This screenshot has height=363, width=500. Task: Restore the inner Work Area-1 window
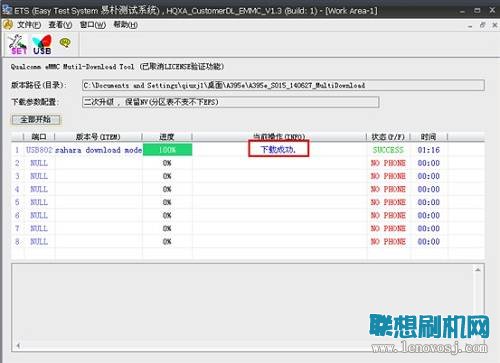click(482, 25)
